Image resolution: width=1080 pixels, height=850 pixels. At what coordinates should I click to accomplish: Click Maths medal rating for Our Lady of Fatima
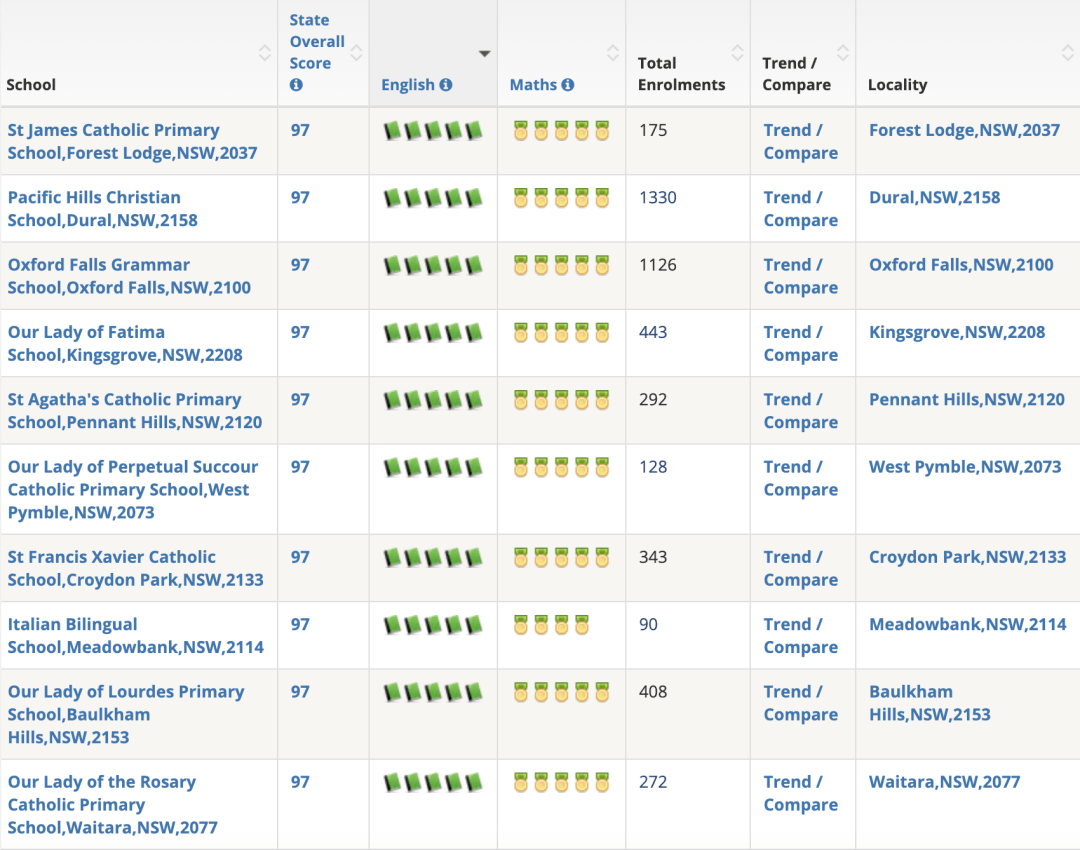coord(561,333)
